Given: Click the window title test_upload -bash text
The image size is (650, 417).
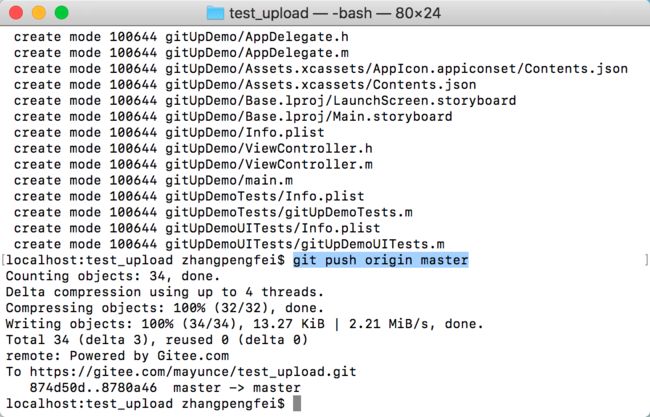Looking at the screenshot, I should [x=335, y=13].
